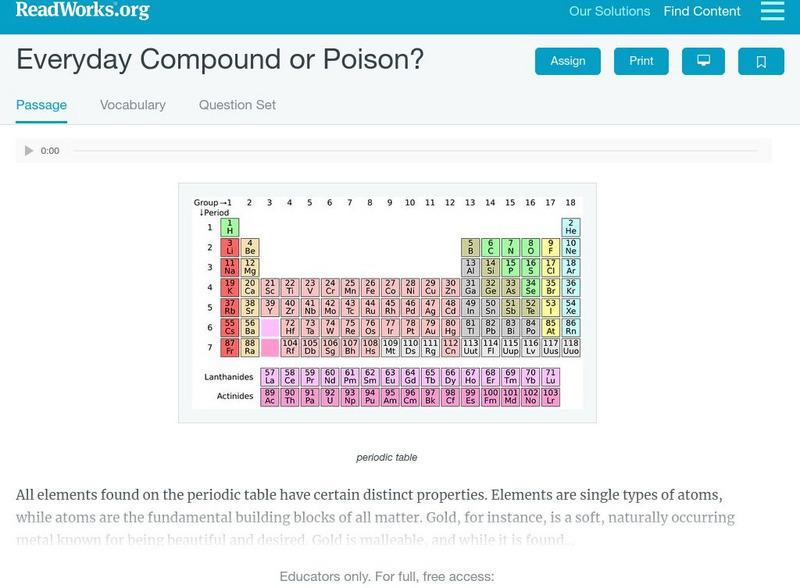The image size is (800, 588).
Task: Open the Our Solutions link
Action: 609,12
